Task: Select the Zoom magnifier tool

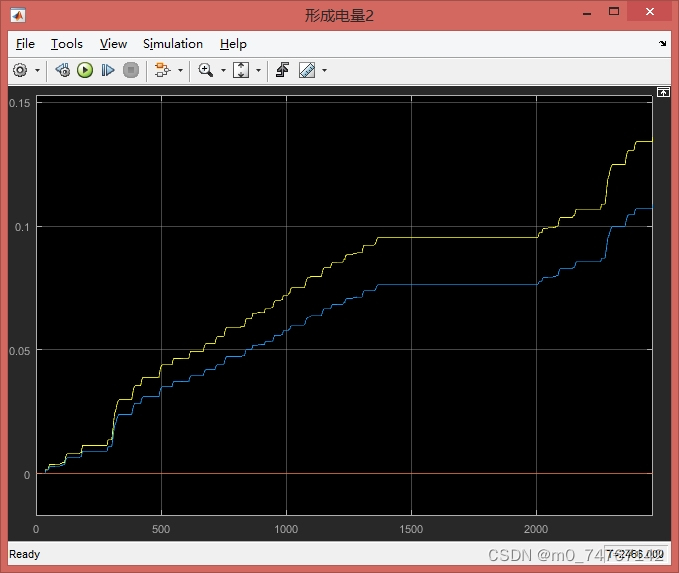Action: click(205, 70)
